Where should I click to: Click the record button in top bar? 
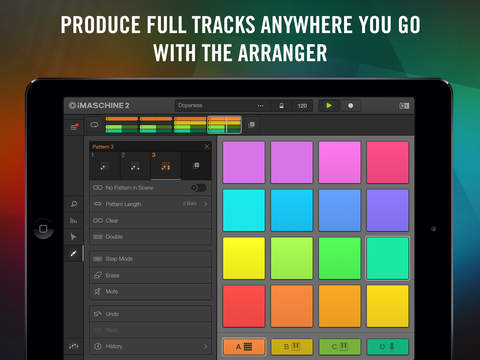351,106
